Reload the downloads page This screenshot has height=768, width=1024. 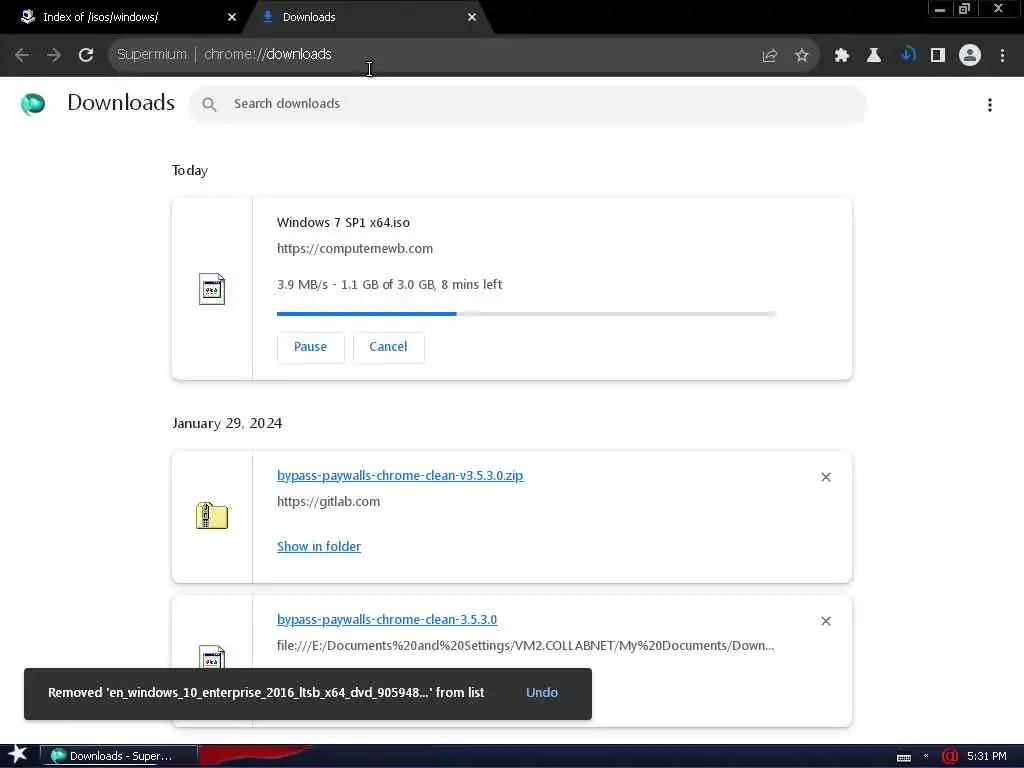(x=86, y=56)
